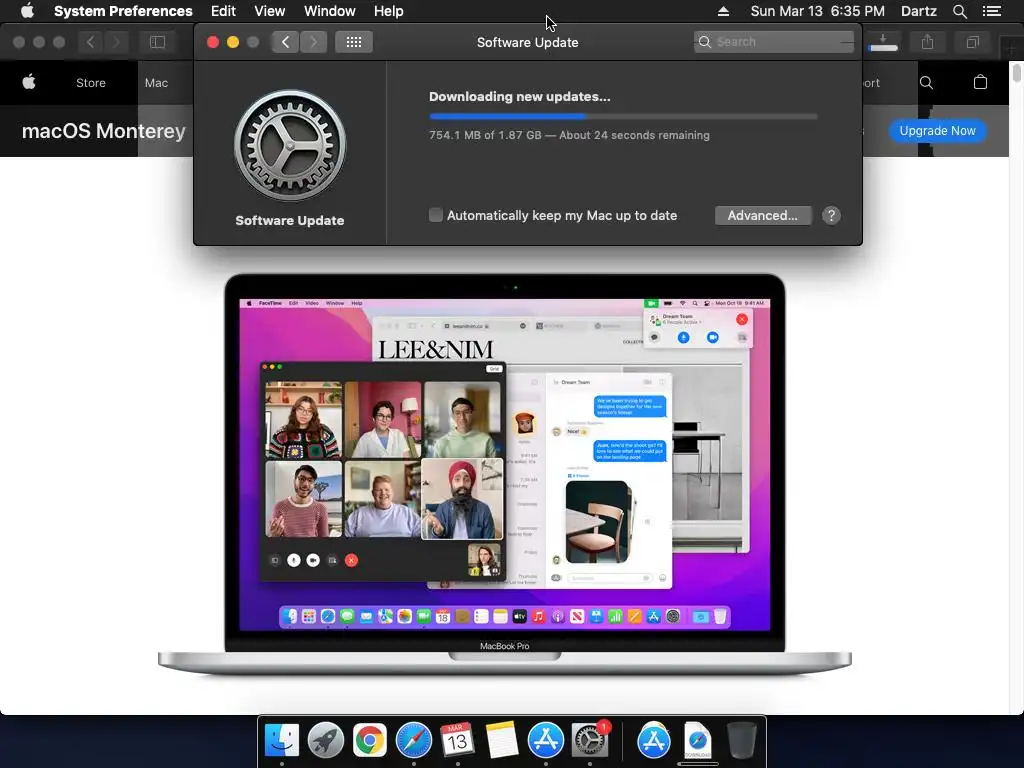Click the eject icon in the menu bar
The image size is (1024, 768).
tap(724, 11)
